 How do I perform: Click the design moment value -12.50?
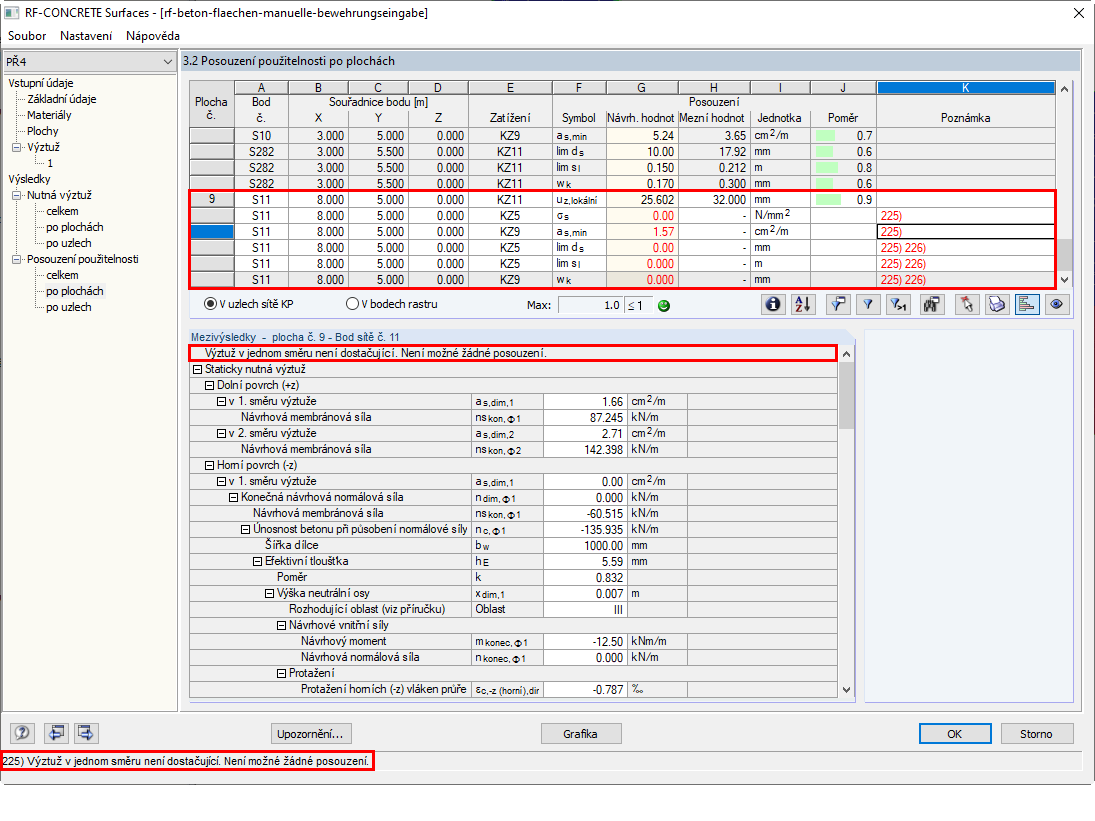[x=585, y=642]
